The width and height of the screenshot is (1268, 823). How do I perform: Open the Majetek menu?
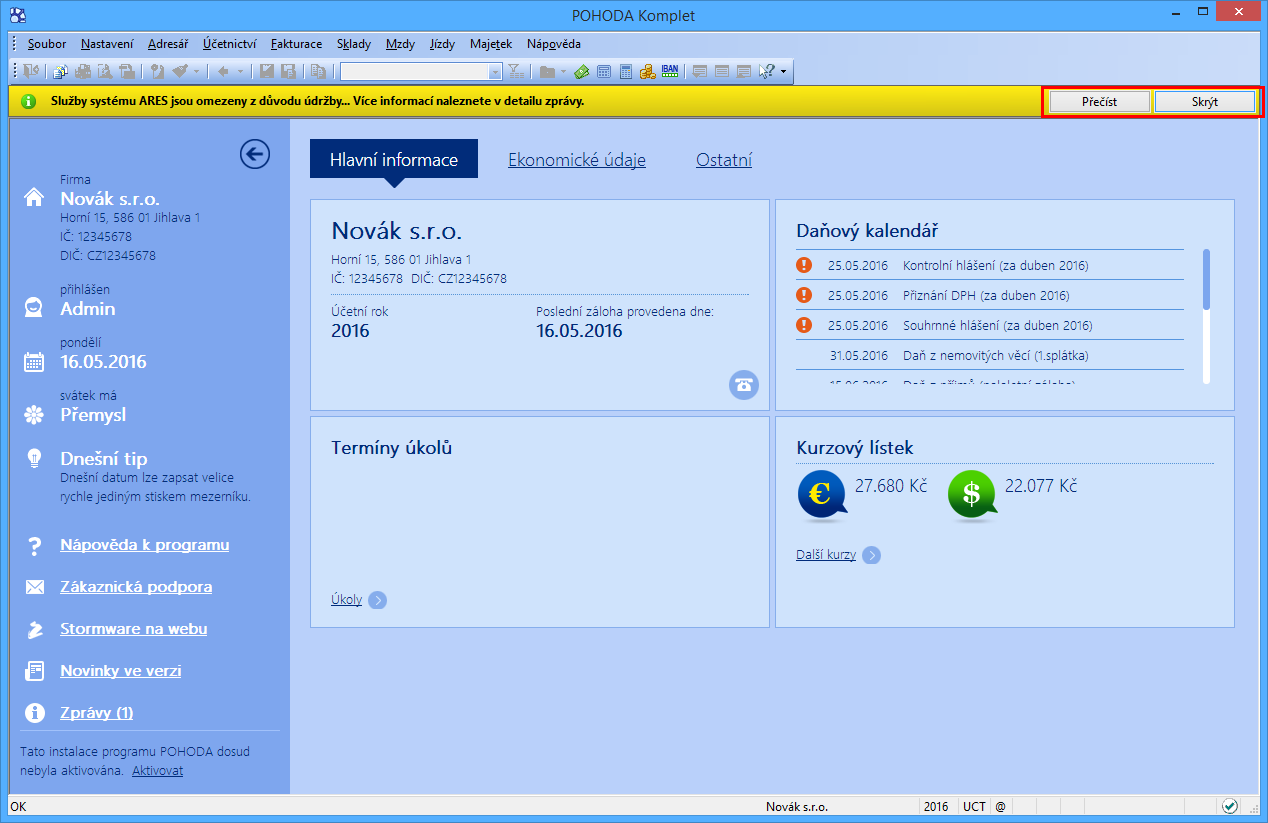pos(491,44)
